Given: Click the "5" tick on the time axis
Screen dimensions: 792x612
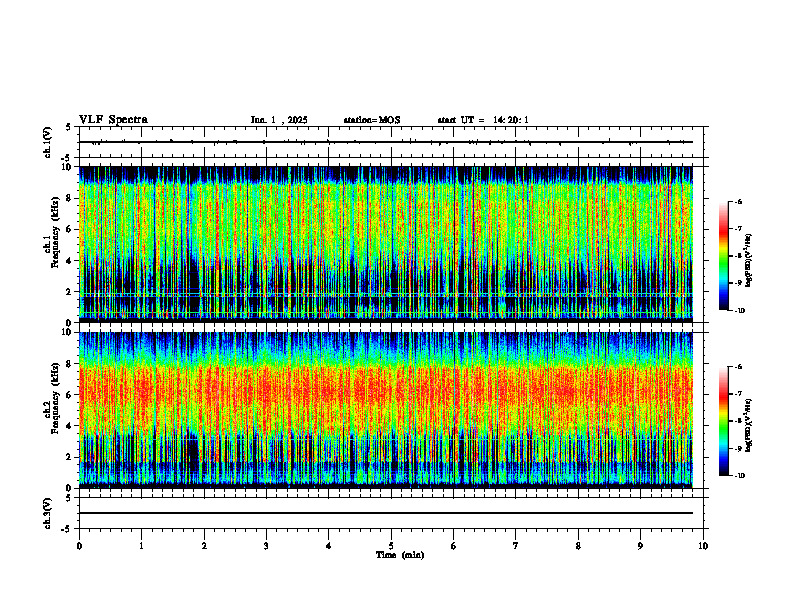Looking at the screenshot, I should point(391,546).
